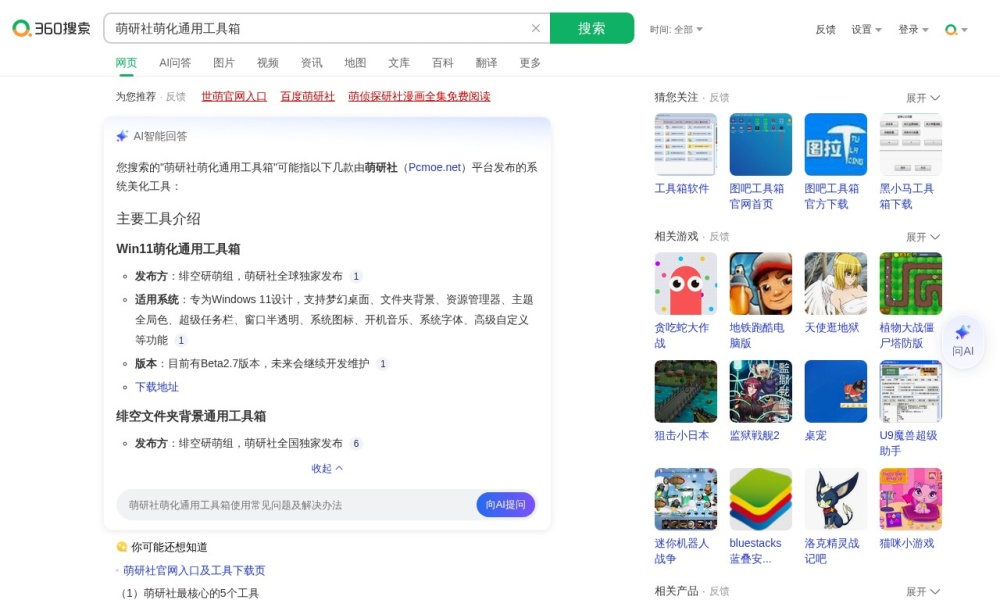
Task: Open the 天使逛地狱 game icon
Action: point(835,283)
